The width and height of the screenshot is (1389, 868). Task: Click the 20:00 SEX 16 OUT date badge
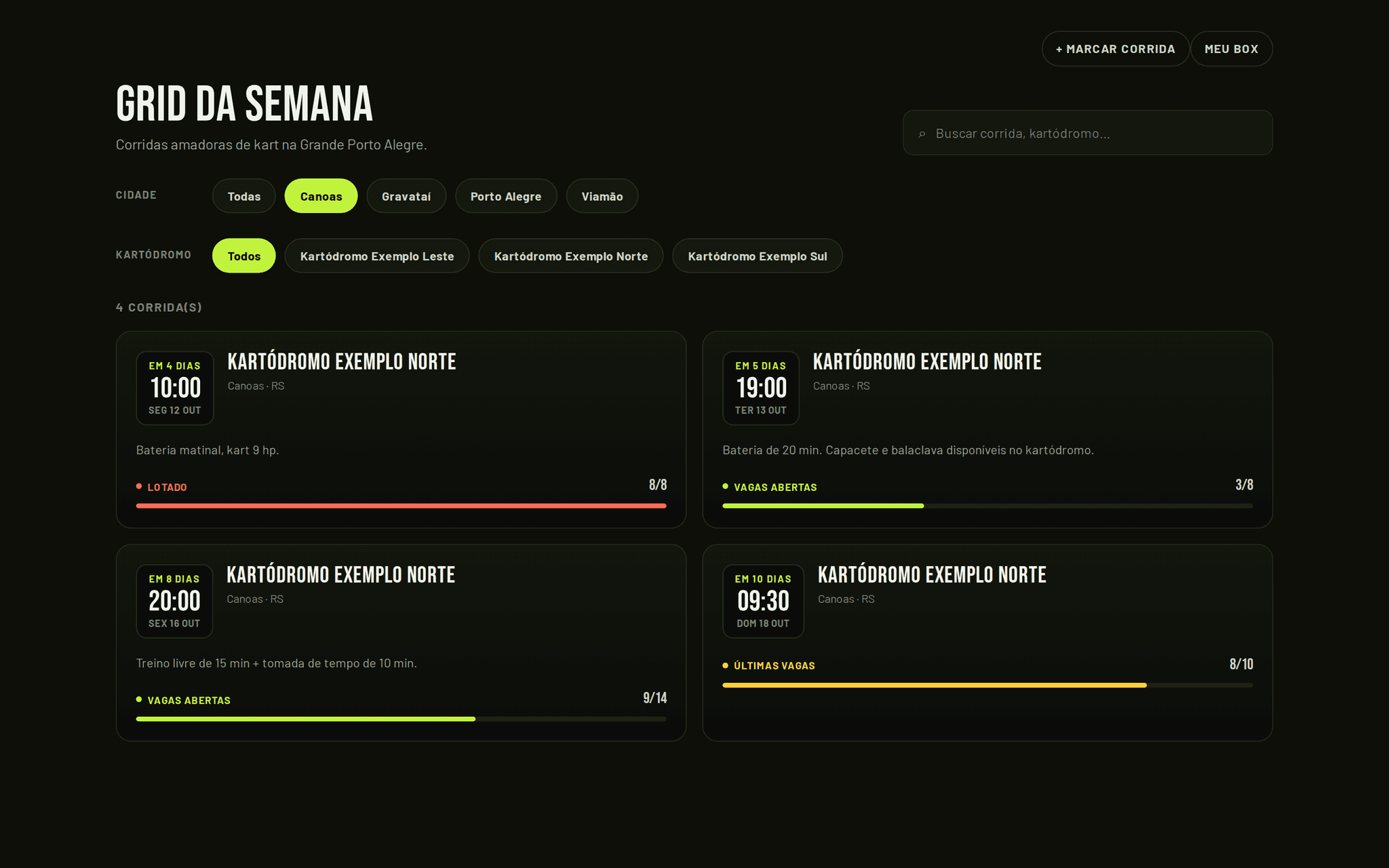coord(174,601)
